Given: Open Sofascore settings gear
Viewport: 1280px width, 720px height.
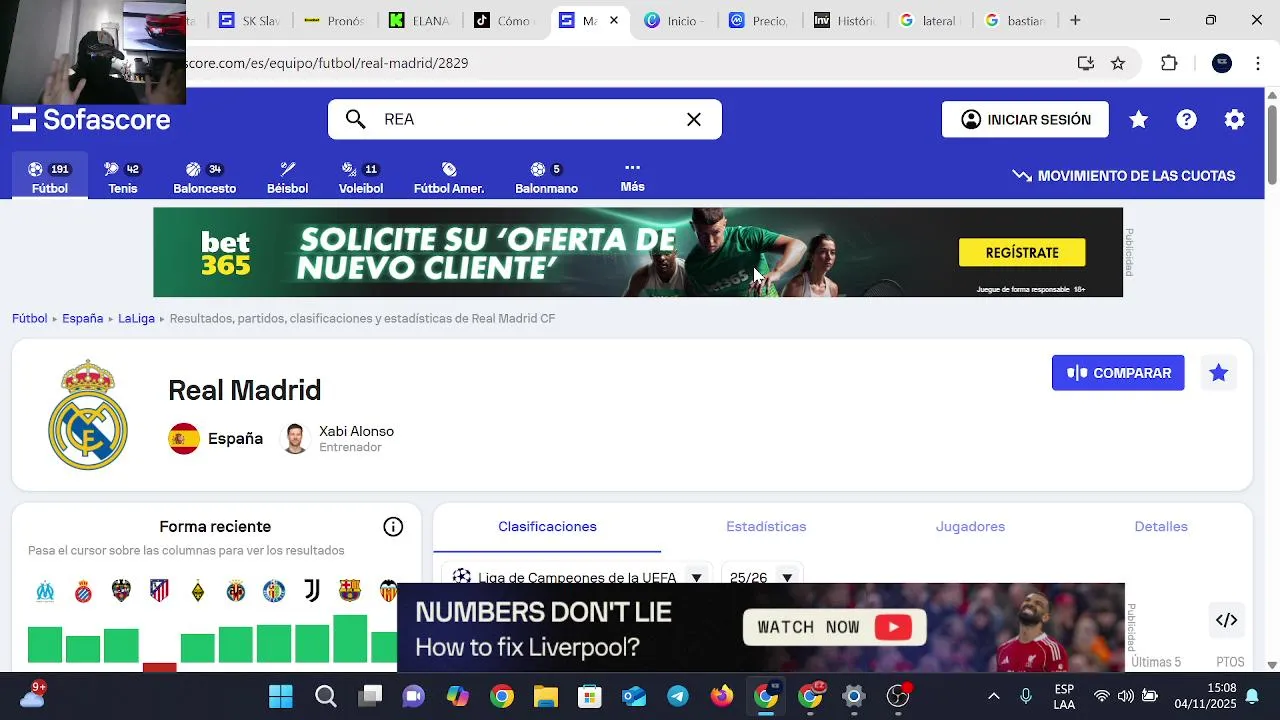Looking at the screenshot, I should [x=1235, y=120].
